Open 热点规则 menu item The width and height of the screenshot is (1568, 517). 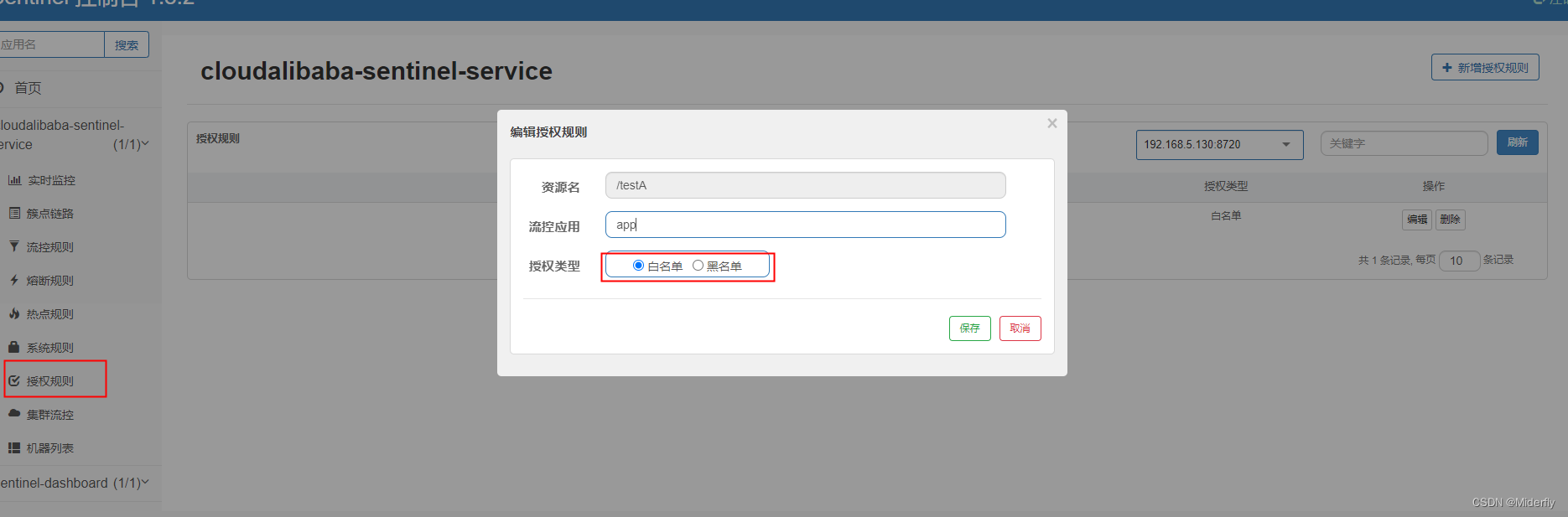tap(50, 314)
